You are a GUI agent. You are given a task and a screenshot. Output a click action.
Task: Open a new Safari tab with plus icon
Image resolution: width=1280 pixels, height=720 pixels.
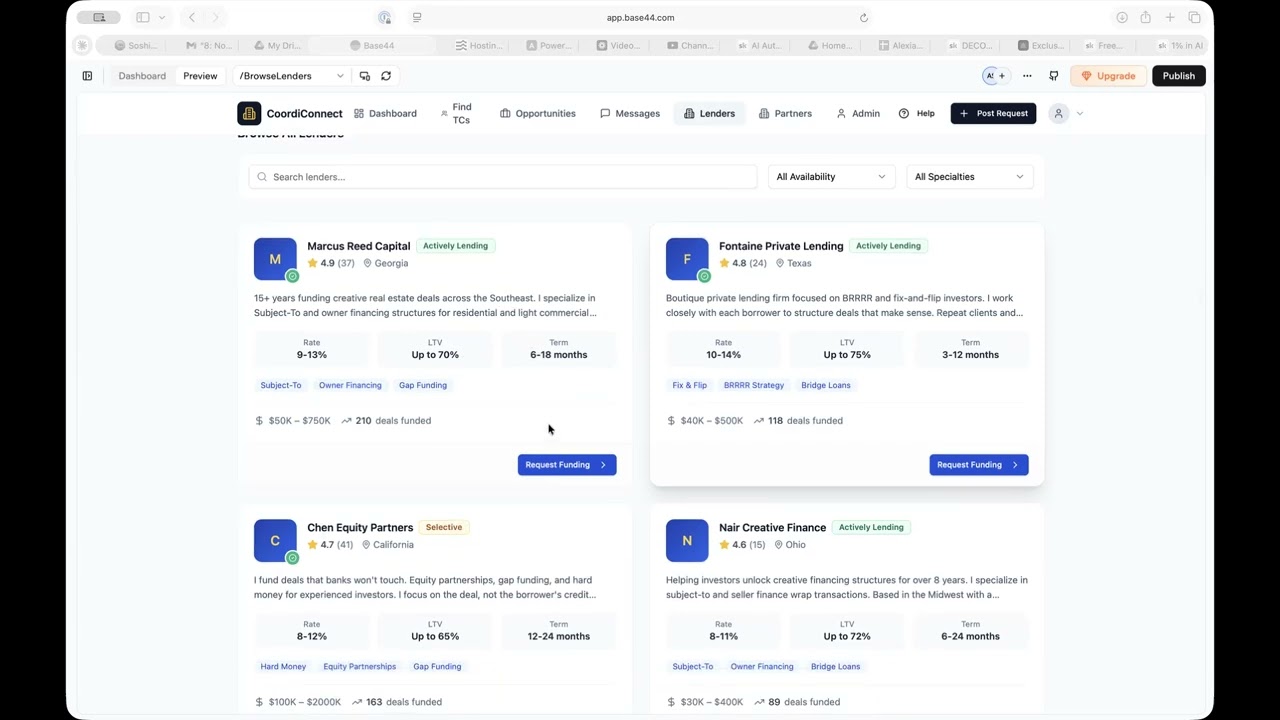click(x=1170, y=17)
